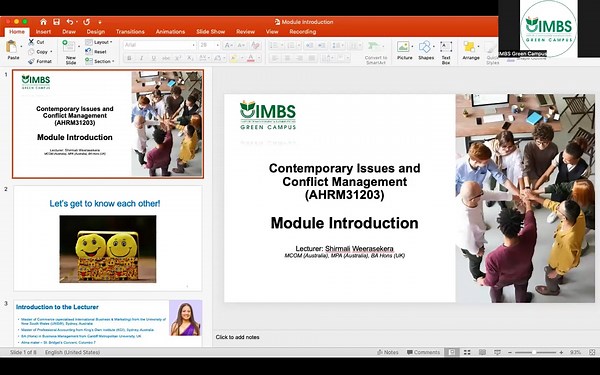The height and width of the screenshot is (375, 600).
Task: Click the Save icon in title bar
Action: point(56,22)
